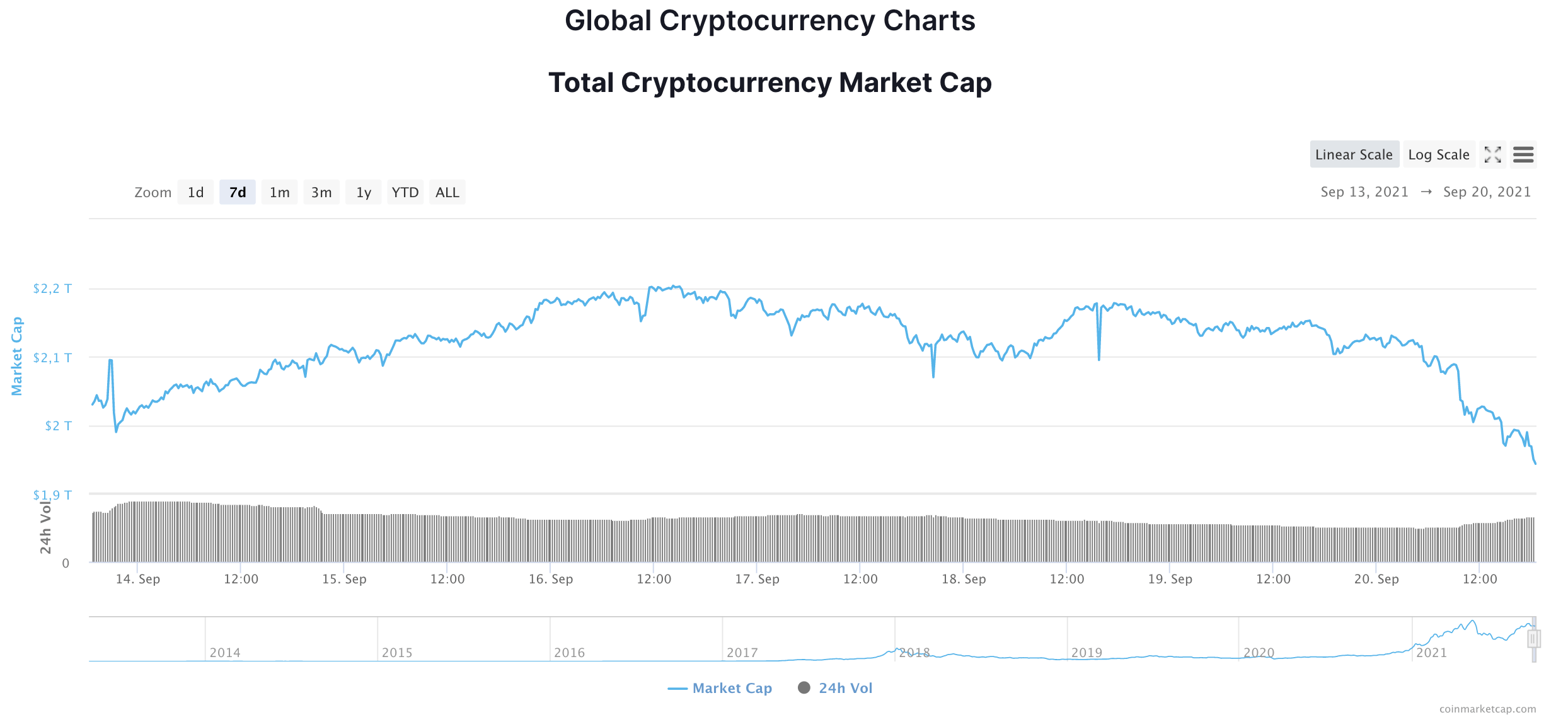
Task: Select the 7d zoom range
Action: point(237,192)
